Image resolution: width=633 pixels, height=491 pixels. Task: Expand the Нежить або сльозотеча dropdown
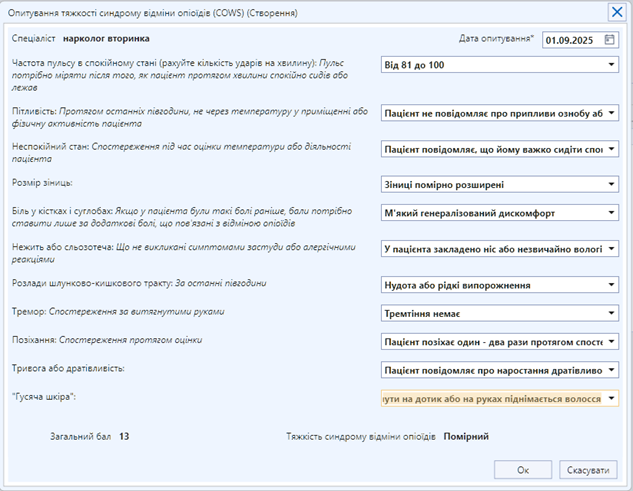point(610,248)
